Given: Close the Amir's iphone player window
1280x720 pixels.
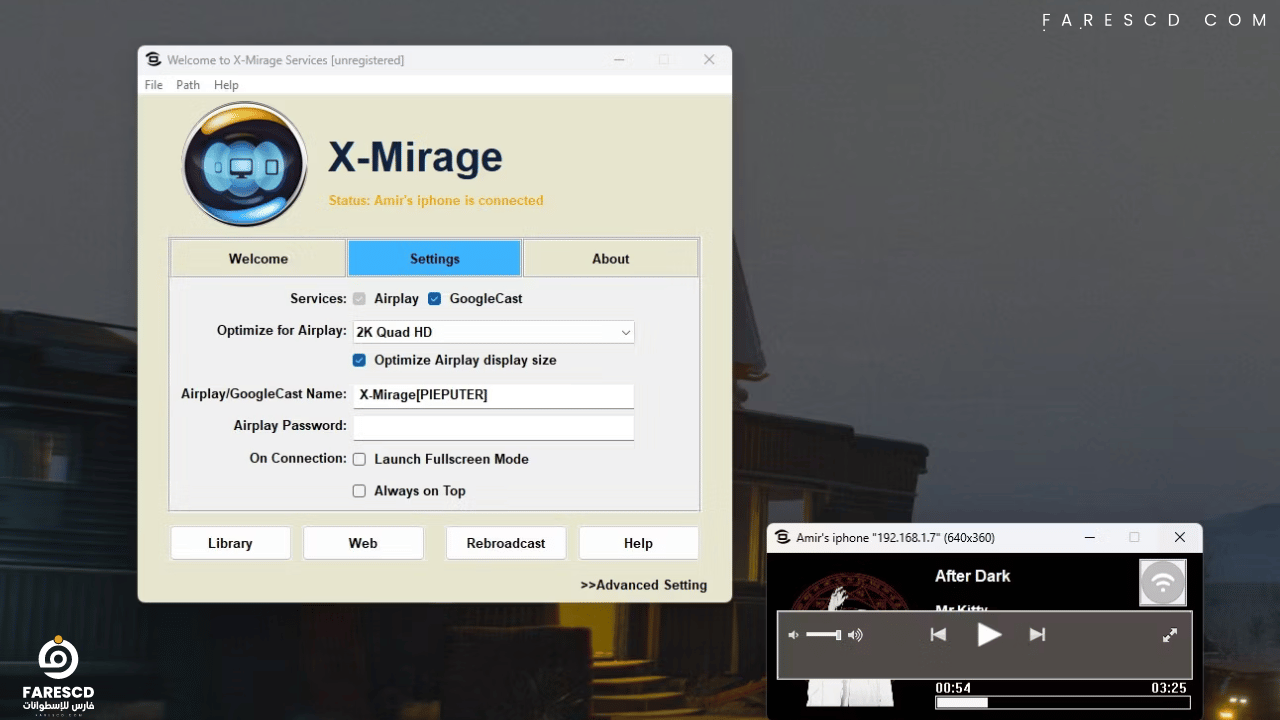Looking at the screenshot, I should (x=1180, y=537).
